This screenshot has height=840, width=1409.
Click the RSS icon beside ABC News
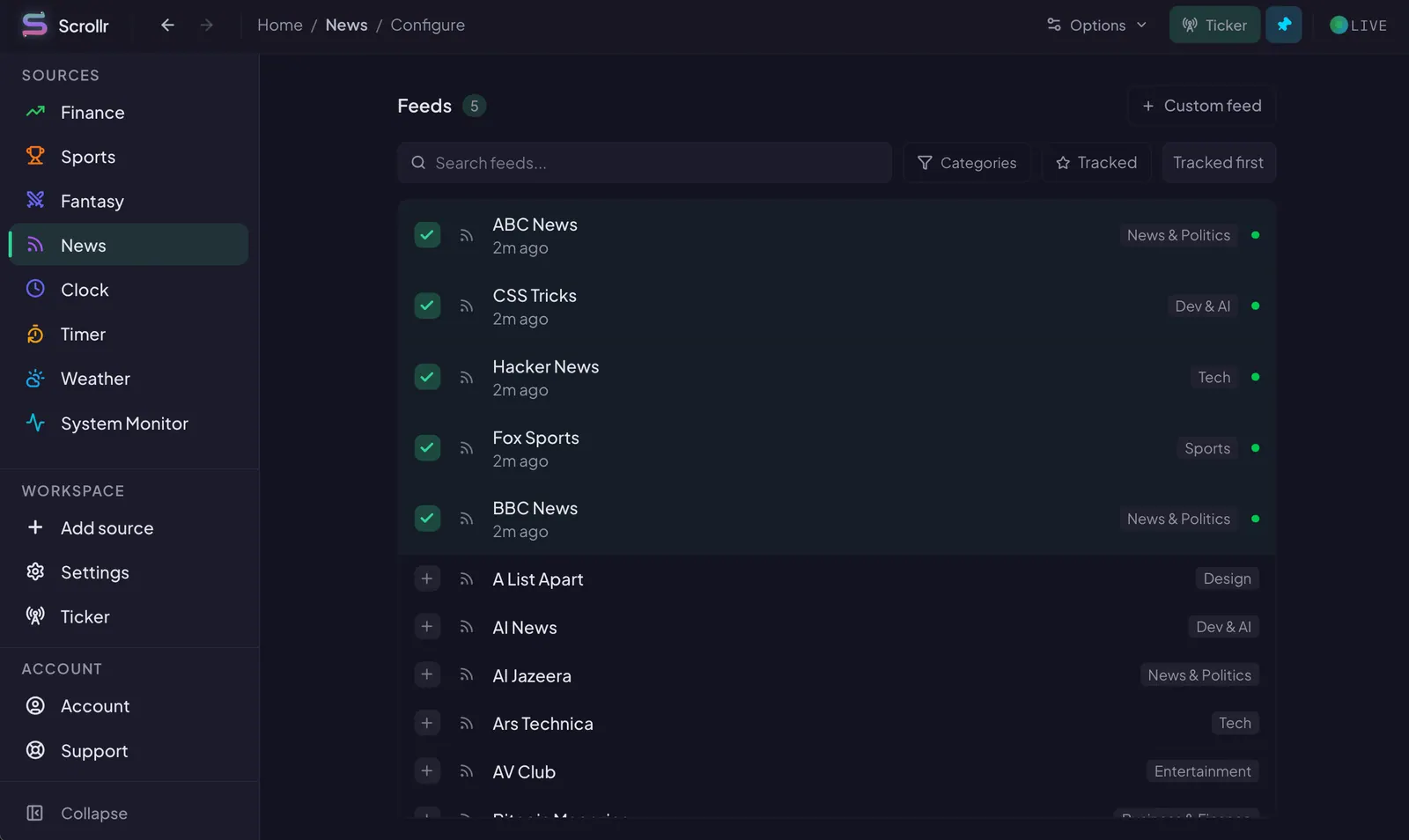[467, 235]
